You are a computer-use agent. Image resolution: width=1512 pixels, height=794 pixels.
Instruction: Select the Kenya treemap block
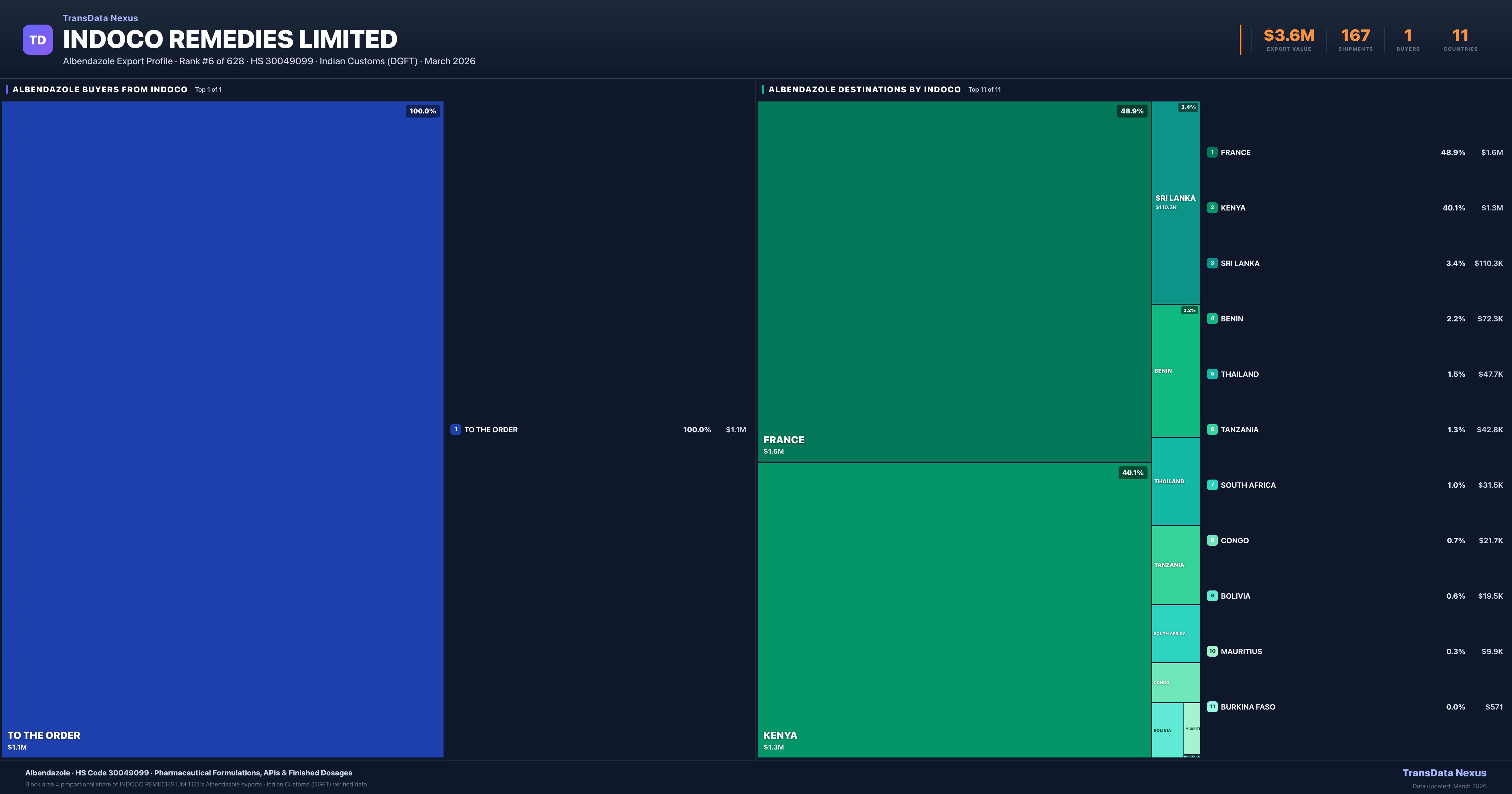click(954, 611)
